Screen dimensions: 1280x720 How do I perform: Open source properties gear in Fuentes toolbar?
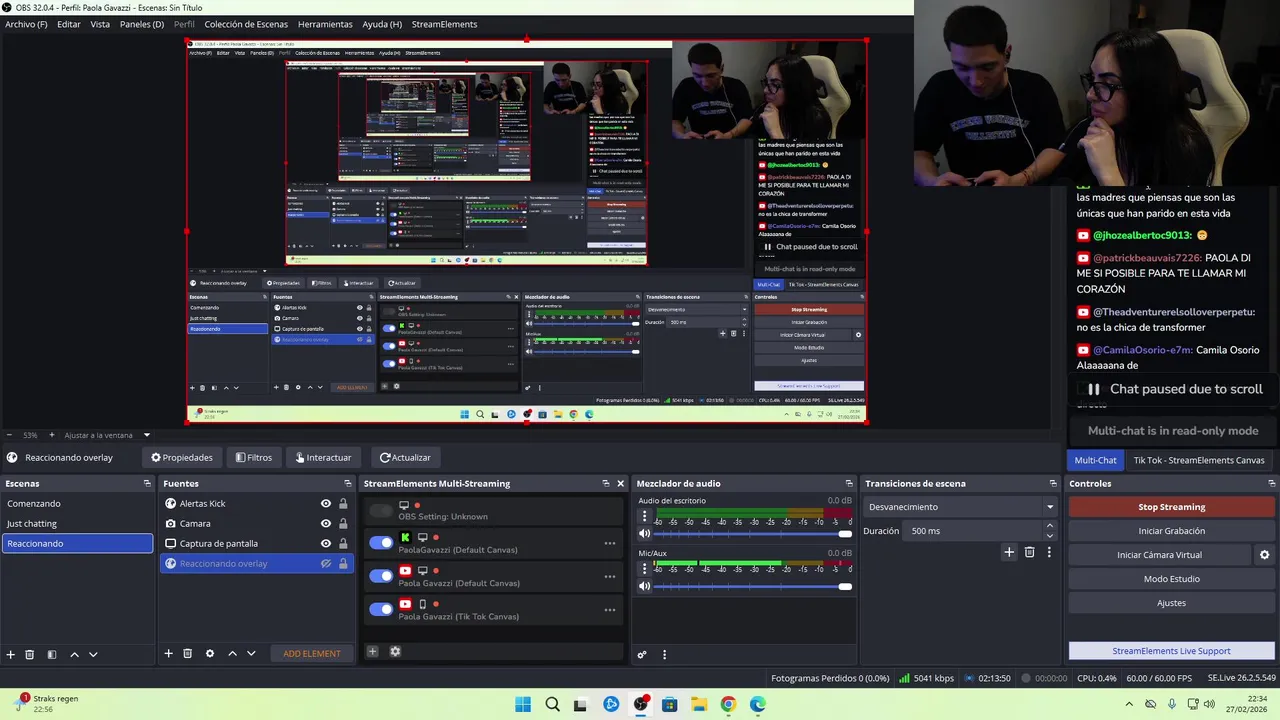[x=209, y=653]
